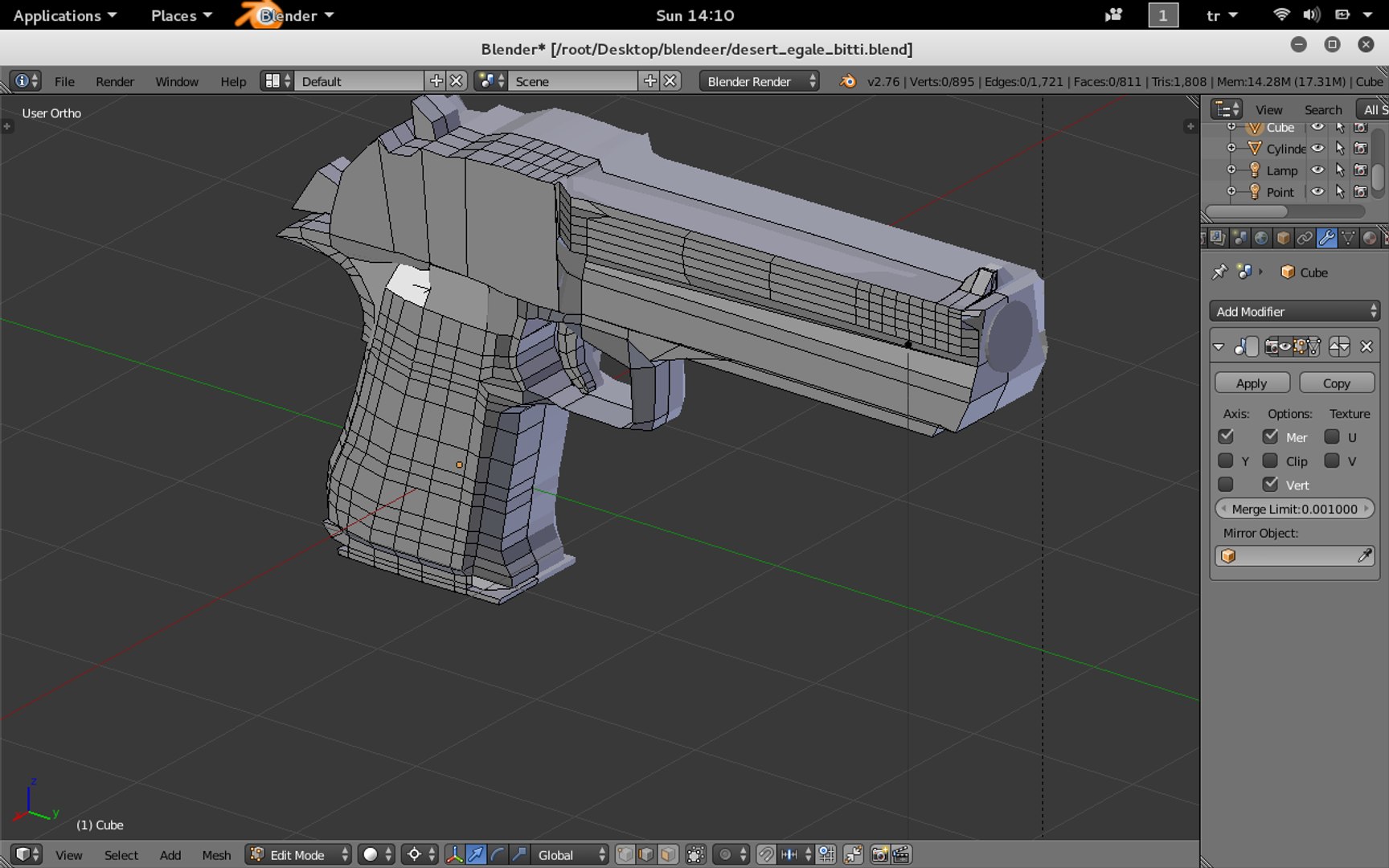The image size is (1389, 868).
Task: Open the Edit Mode selector
Action: click(298, 854)
